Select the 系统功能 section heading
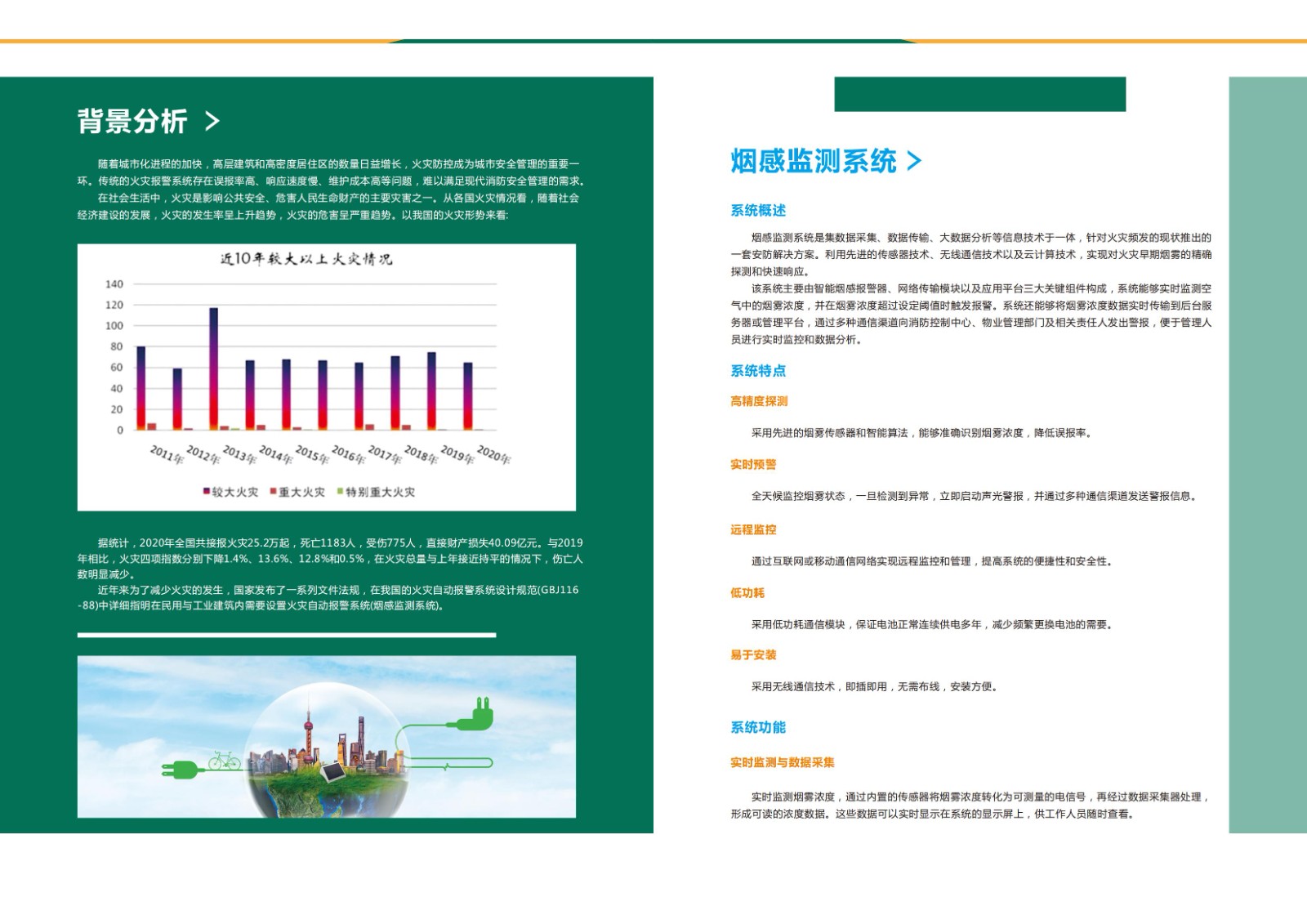Viewport: 1307px width, 924px height. [x=757, y=728]
